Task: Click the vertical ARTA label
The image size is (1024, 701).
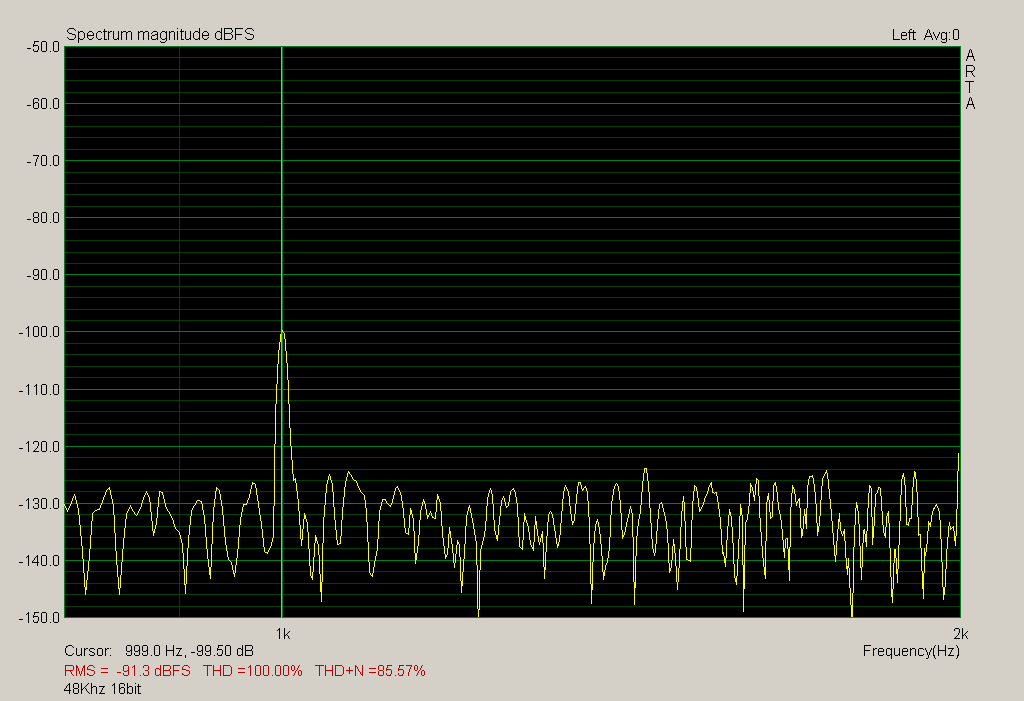Action: click(970, 79)
